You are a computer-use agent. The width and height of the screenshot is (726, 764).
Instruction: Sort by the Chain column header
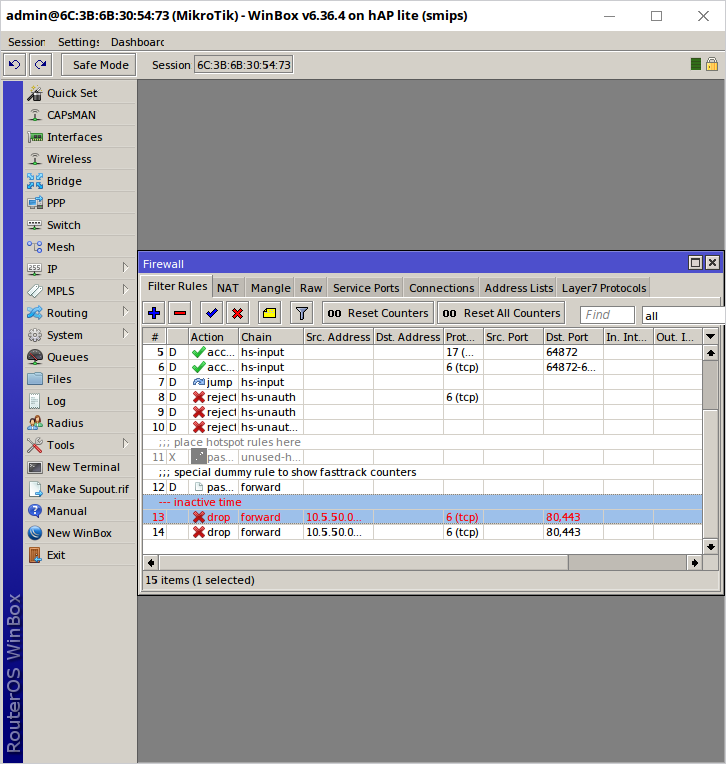coord(271,337)
